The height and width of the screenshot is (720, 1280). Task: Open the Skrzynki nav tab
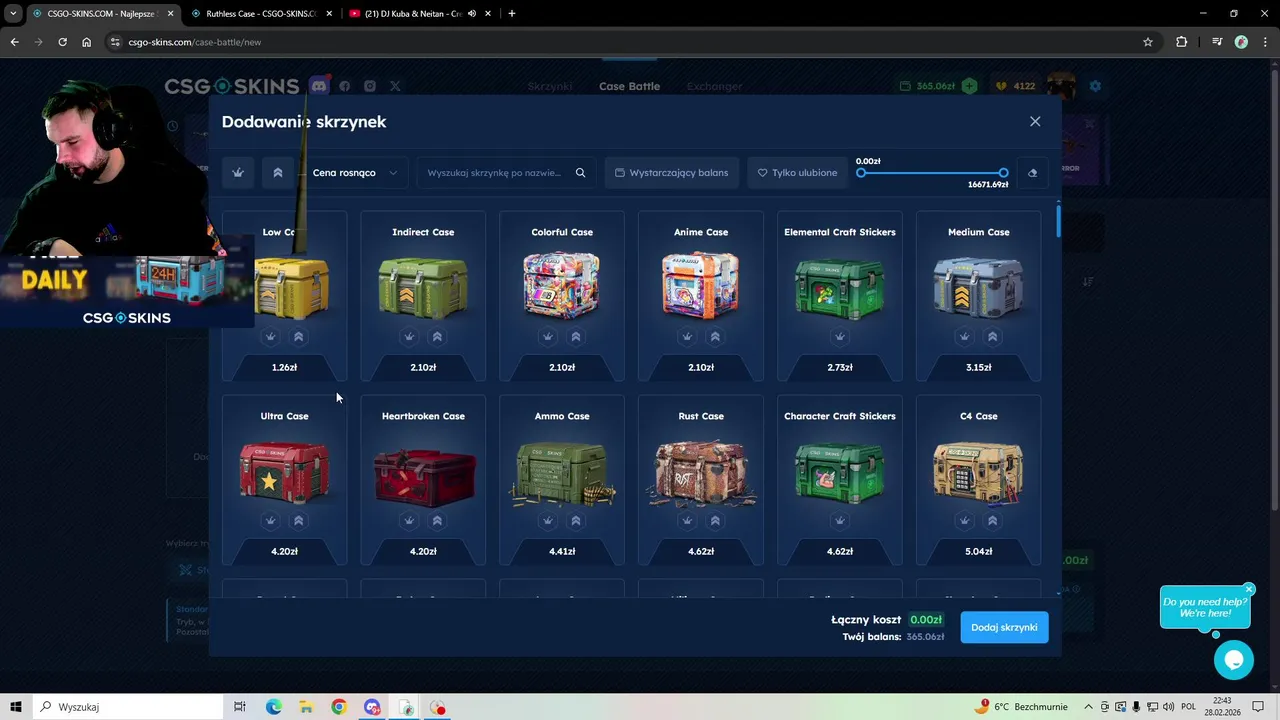(550, 86)
